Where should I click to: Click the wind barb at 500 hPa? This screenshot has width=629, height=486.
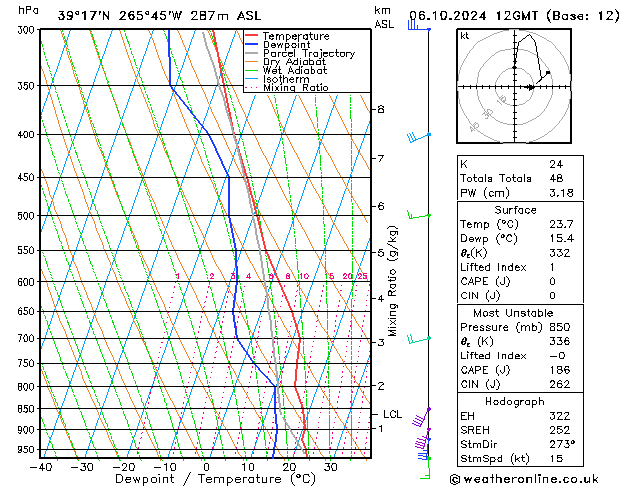coord(418,215)
